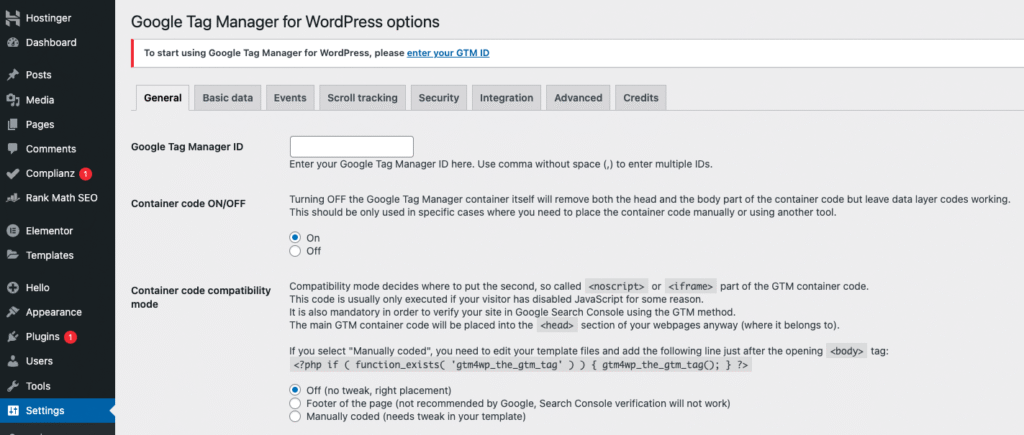Click the Users person icon
Viewport: 1024px width, 435px height.
click(x=13, y=361)
